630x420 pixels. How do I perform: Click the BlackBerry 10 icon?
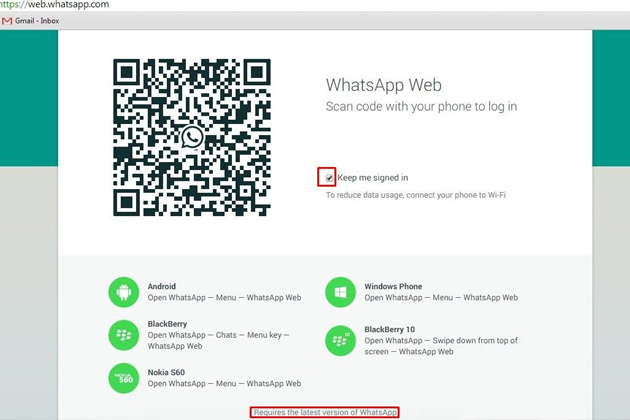pos(341,340)
